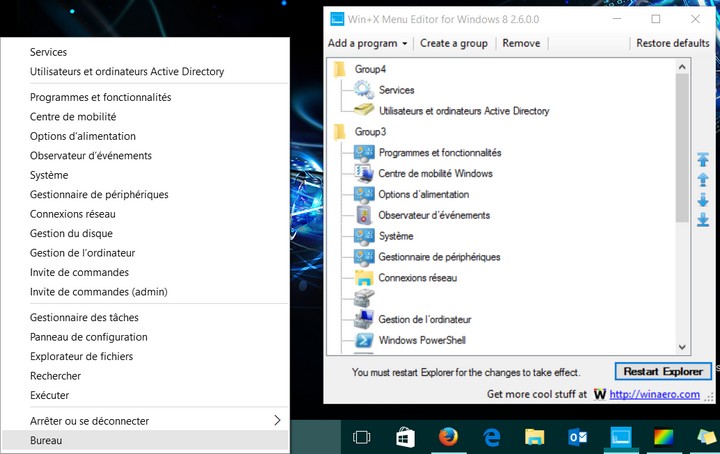720x454 pixels.
Task: Click the list's scrollbar down arrow
Action: coord(683,346)
